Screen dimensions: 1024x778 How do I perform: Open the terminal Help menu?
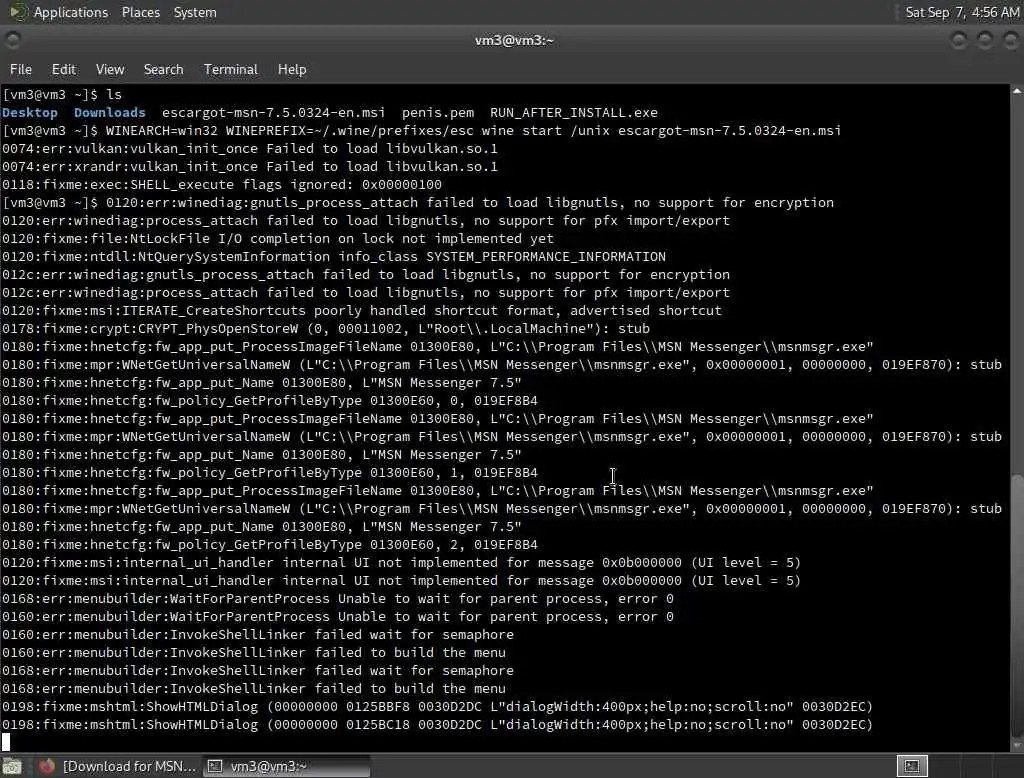point(291,69)
